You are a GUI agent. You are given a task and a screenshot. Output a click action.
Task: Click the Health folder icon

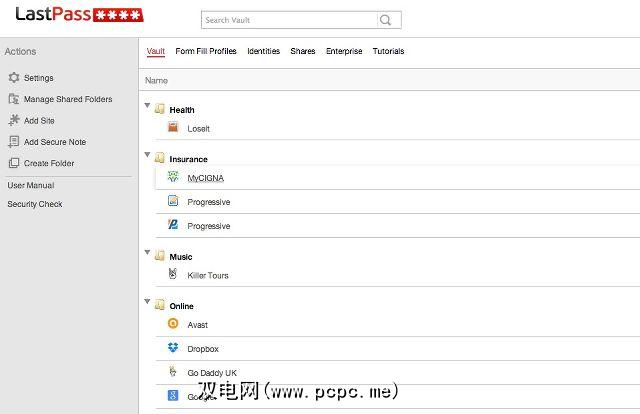[x=160, y=109]
